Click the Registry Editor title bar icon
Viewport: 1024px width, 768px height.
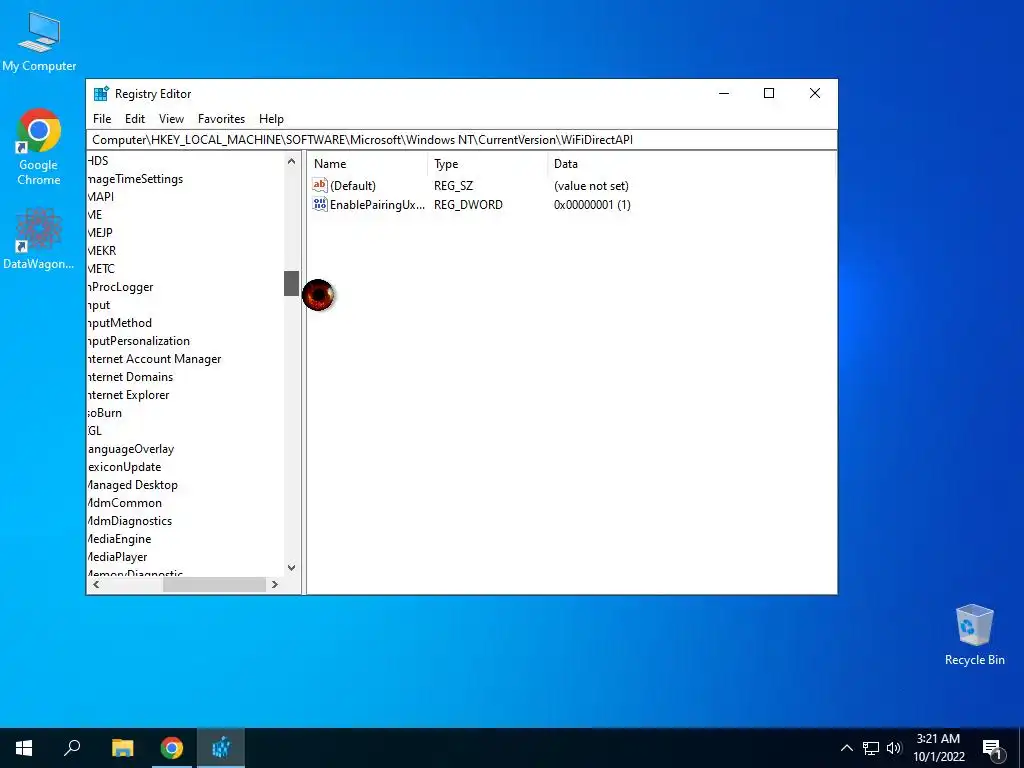(x=101, y=93)
